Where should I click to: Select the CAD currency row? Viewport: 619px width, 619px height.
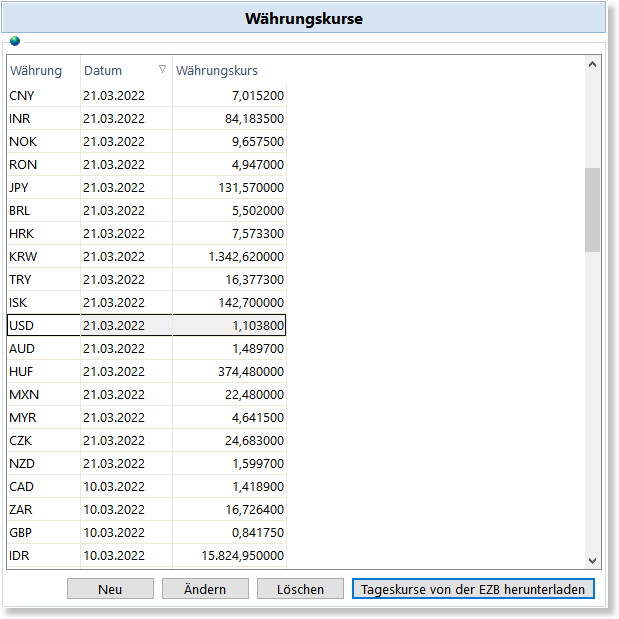point(23,487)
